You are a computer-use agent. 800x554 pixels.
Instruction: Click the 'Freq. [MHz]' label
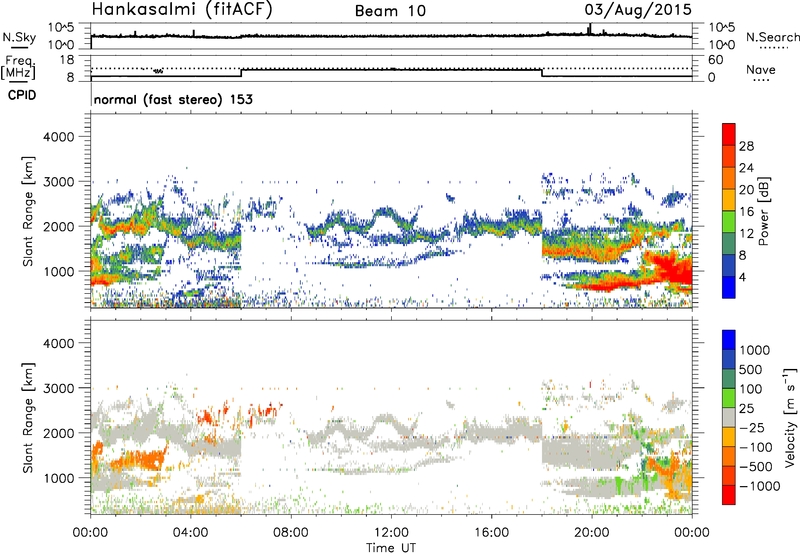tap(19, 68)
